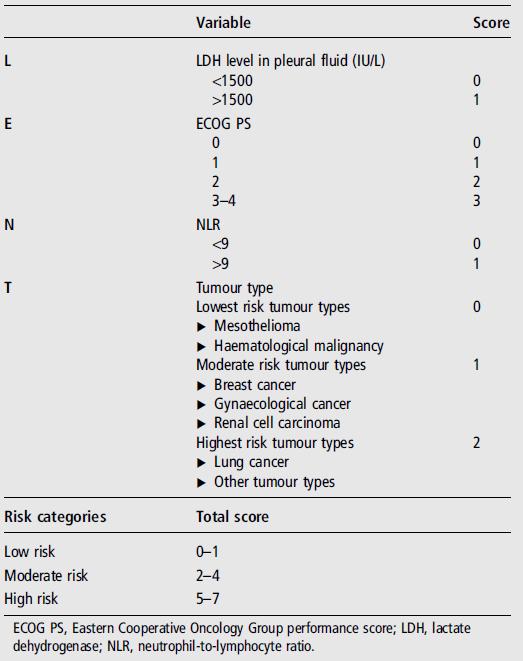Click the 3–4 ECOG PS value

tap(223, 201)
